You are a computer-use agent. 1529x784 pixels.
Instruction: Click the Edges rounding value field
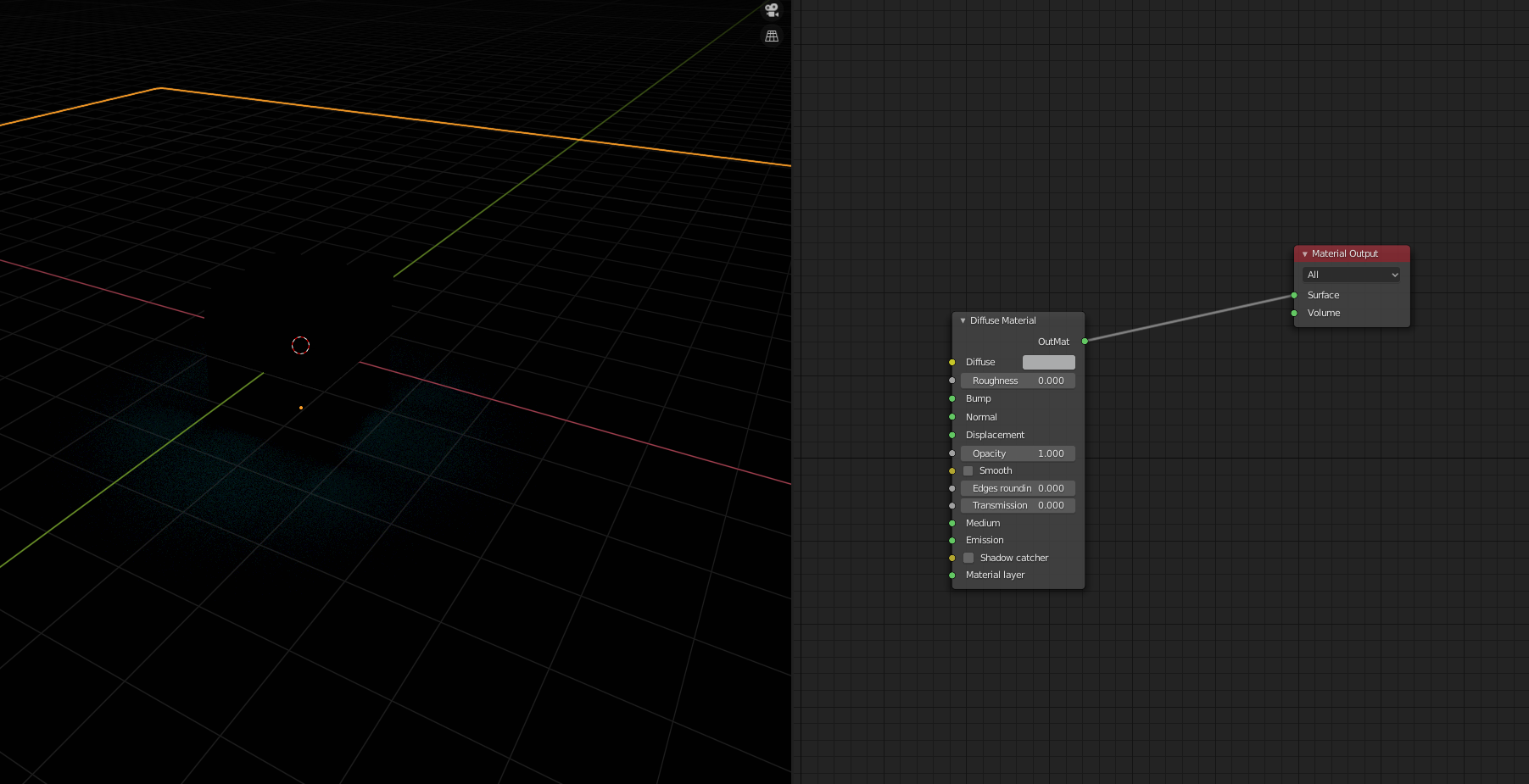click(x=1018, y=488)
